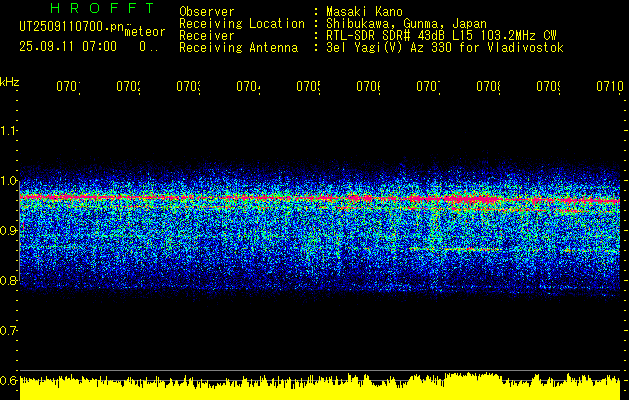The image size is (629, 400).
Task: Click the Receiver field label
Action: tap(207, 36)
